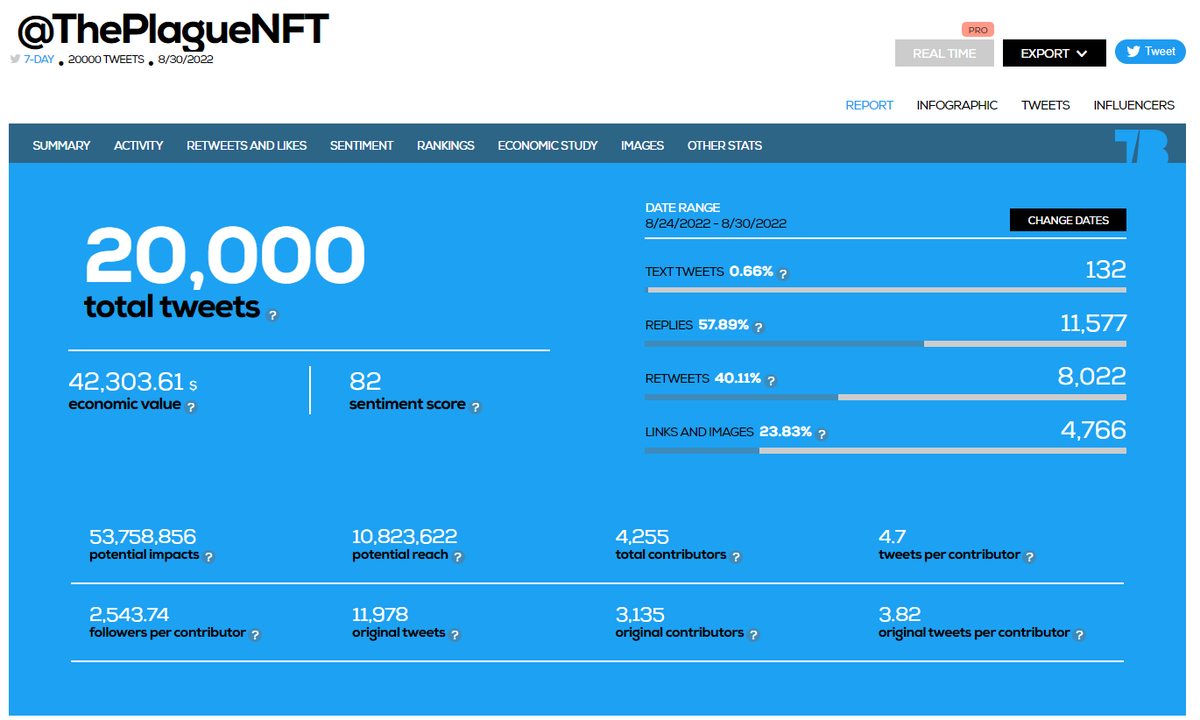Click the 20,000 total tweets figure
The image size is (1200, 720).
(x=225, y=254)
